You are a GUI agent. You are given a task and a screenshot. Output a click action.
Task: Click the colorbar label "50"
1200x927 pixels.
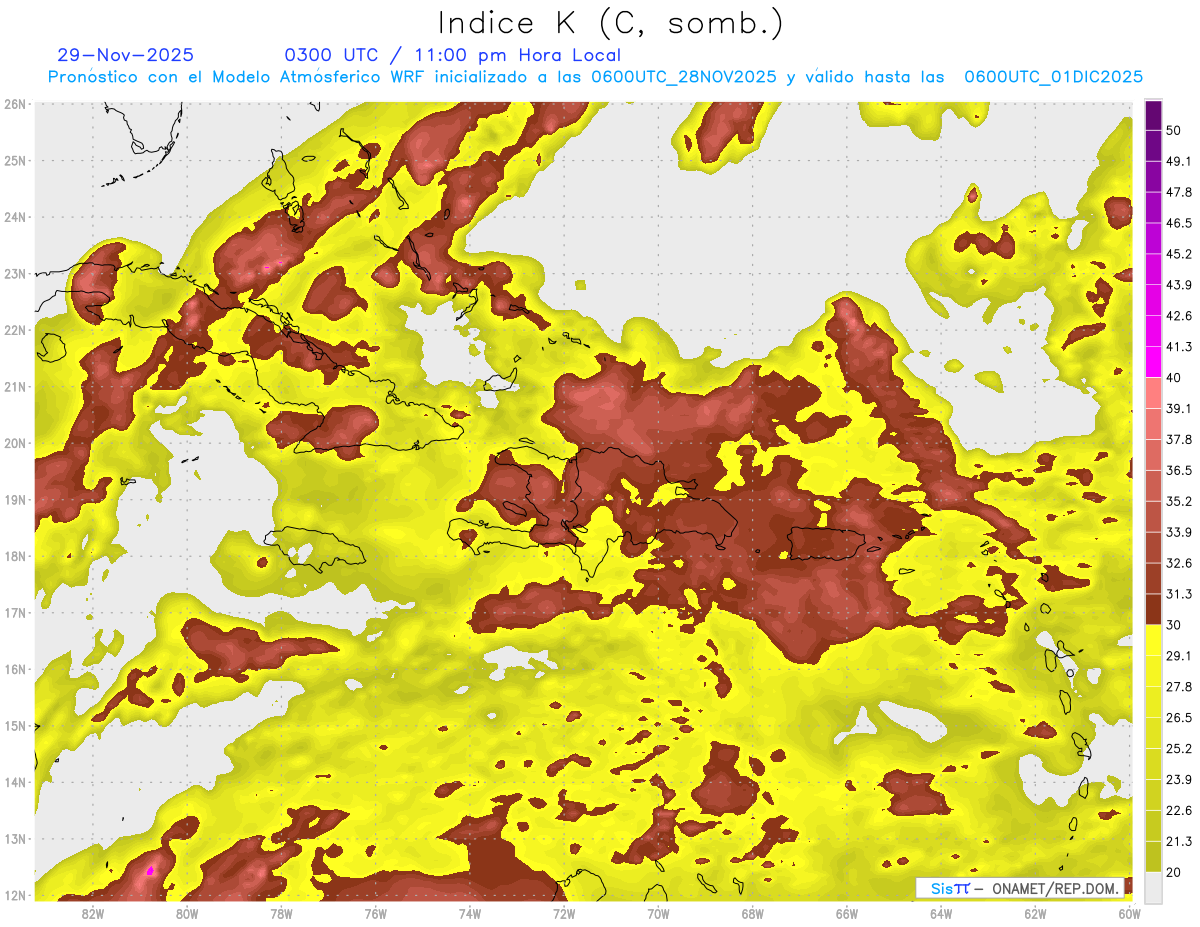1174,130
